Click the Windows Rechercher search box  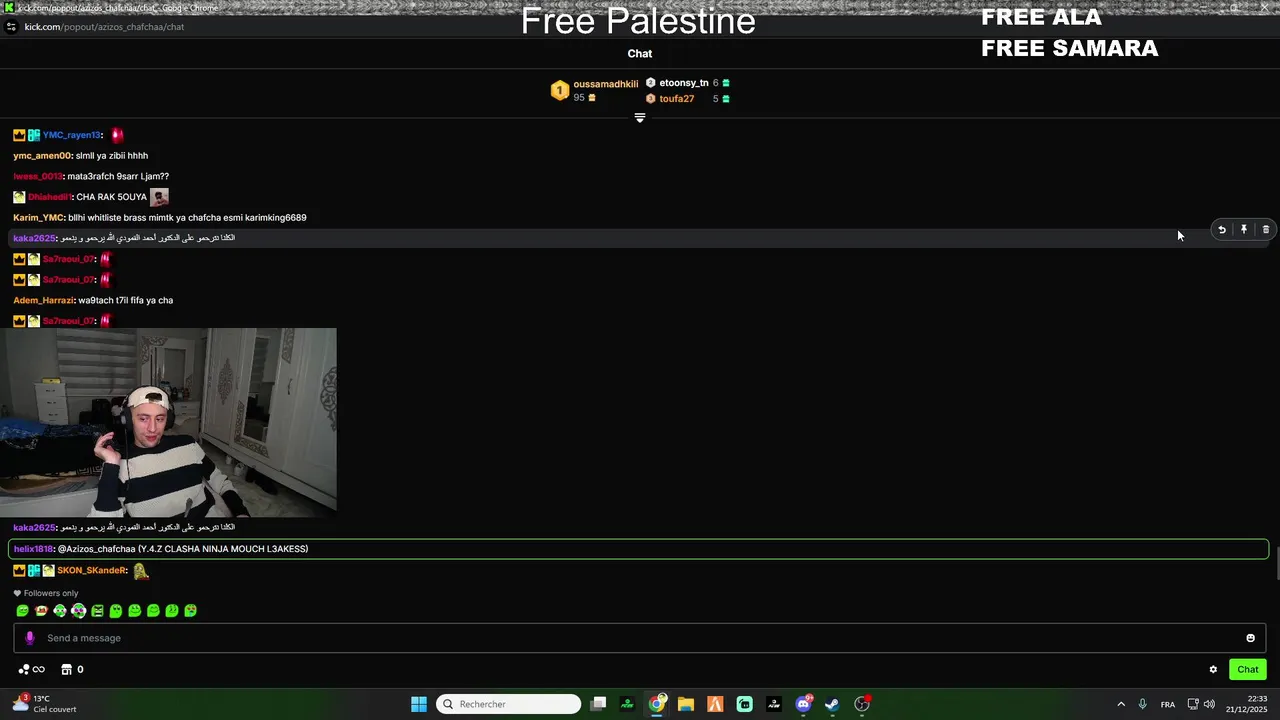(509, 704)
